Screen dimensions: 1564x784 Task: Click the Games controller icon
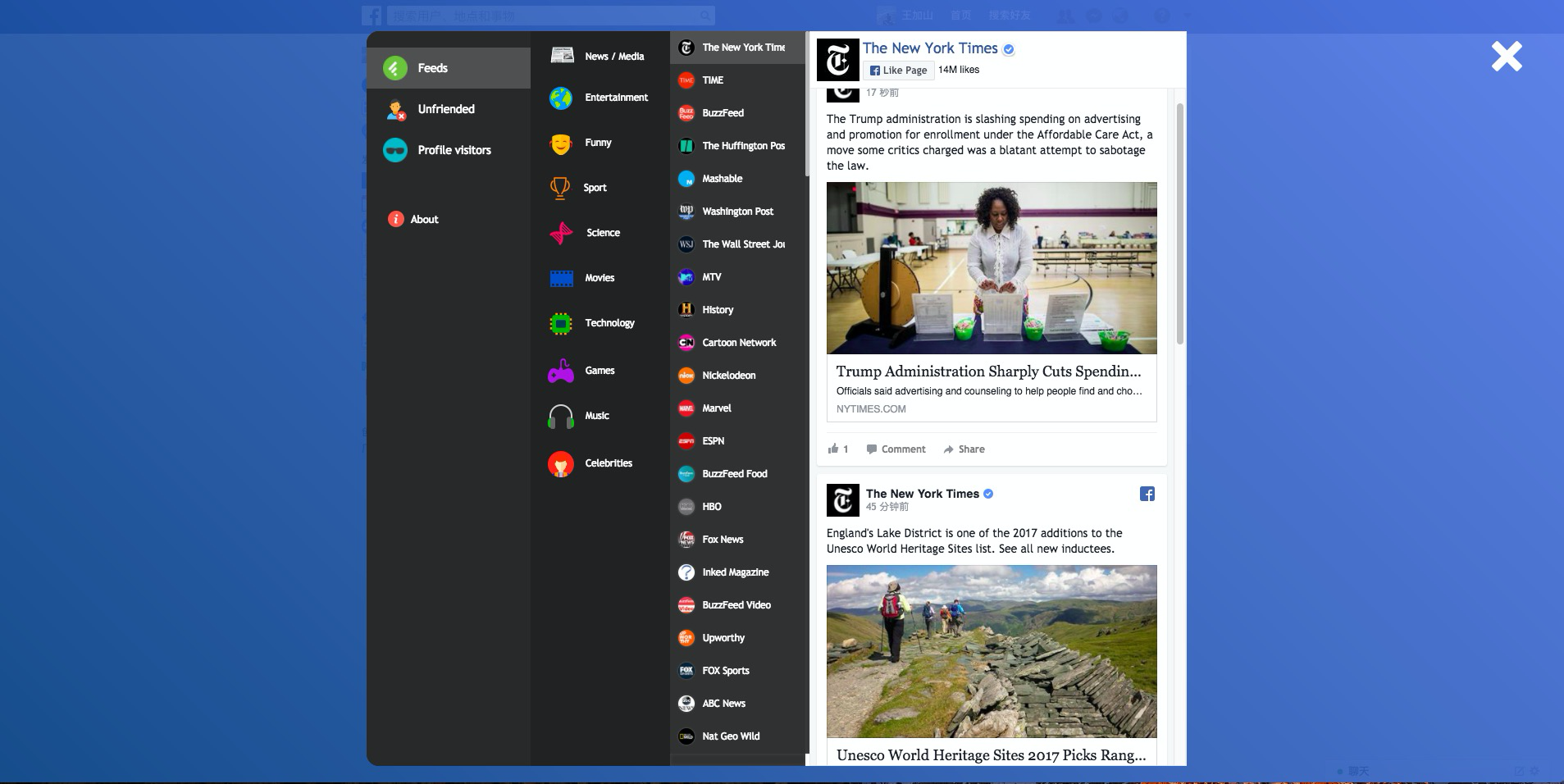click(x=561, y=371)
